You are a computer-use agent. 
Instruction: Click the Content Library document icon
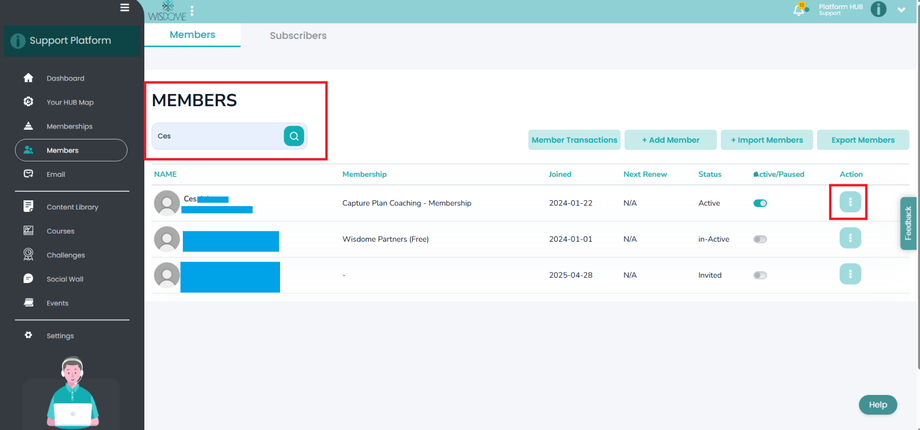(28, 206)
